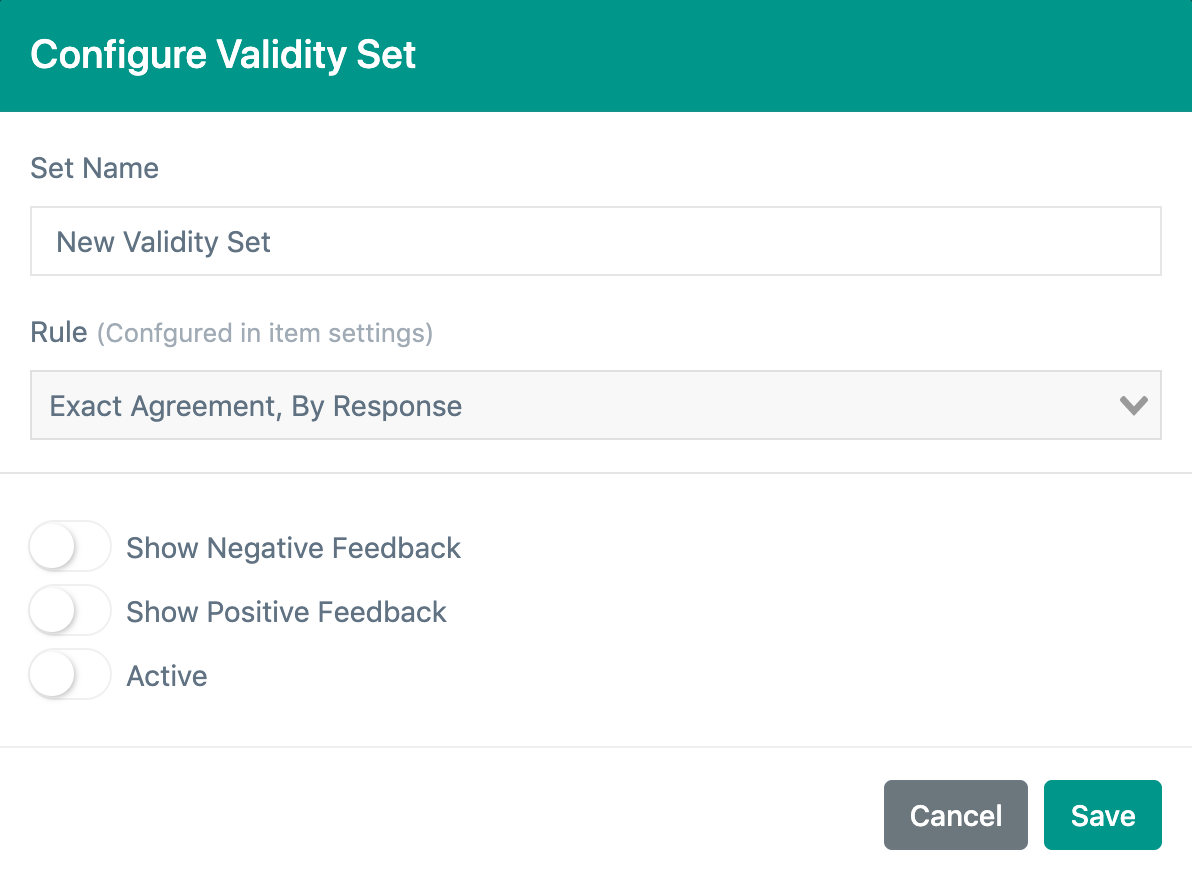The height and width of the screenshot is (872, 1192).
Task: Select the New Validity Set name text
Action: [x=163, y=241]
